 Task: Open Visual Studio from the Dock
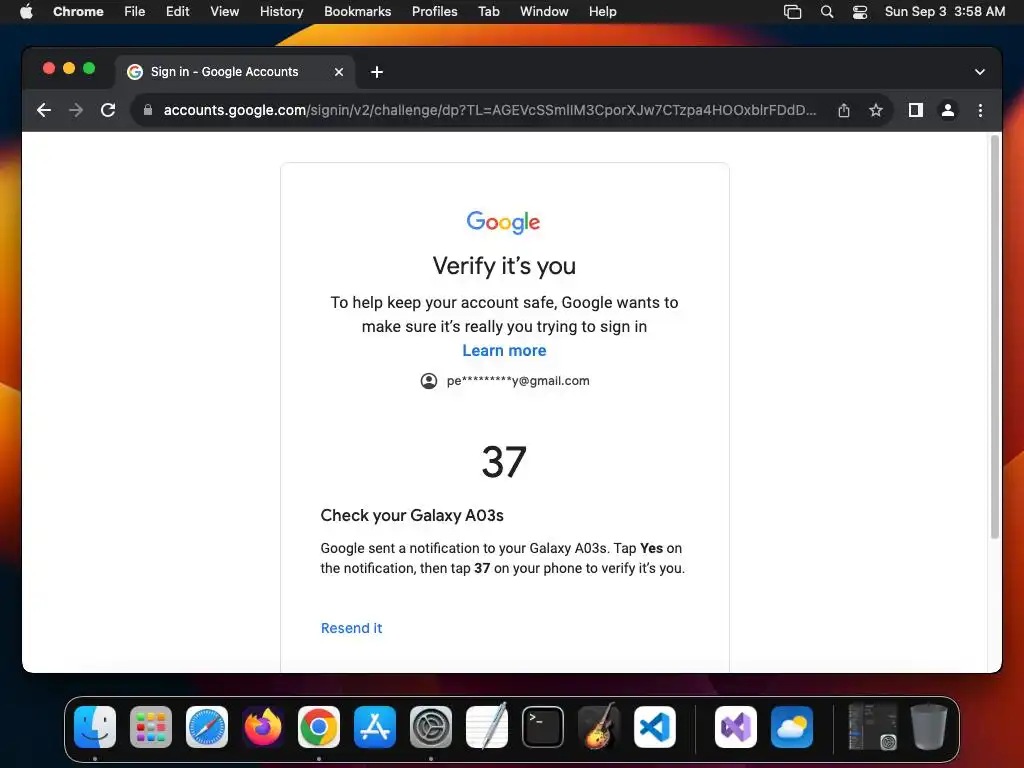(736, 727)
